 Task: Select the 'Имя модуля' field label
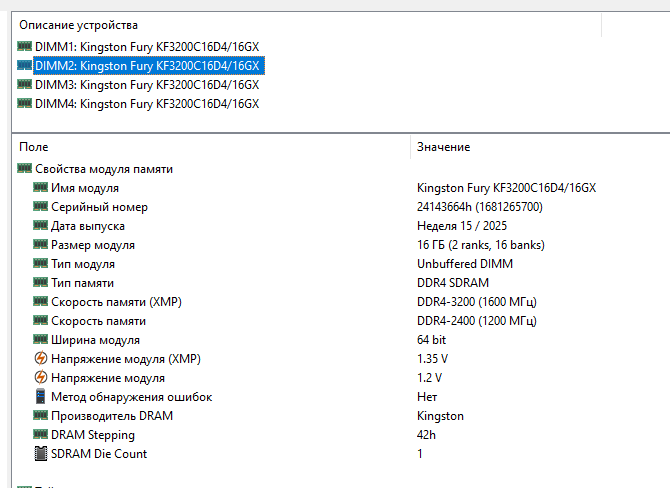click(x=85, y=188)
